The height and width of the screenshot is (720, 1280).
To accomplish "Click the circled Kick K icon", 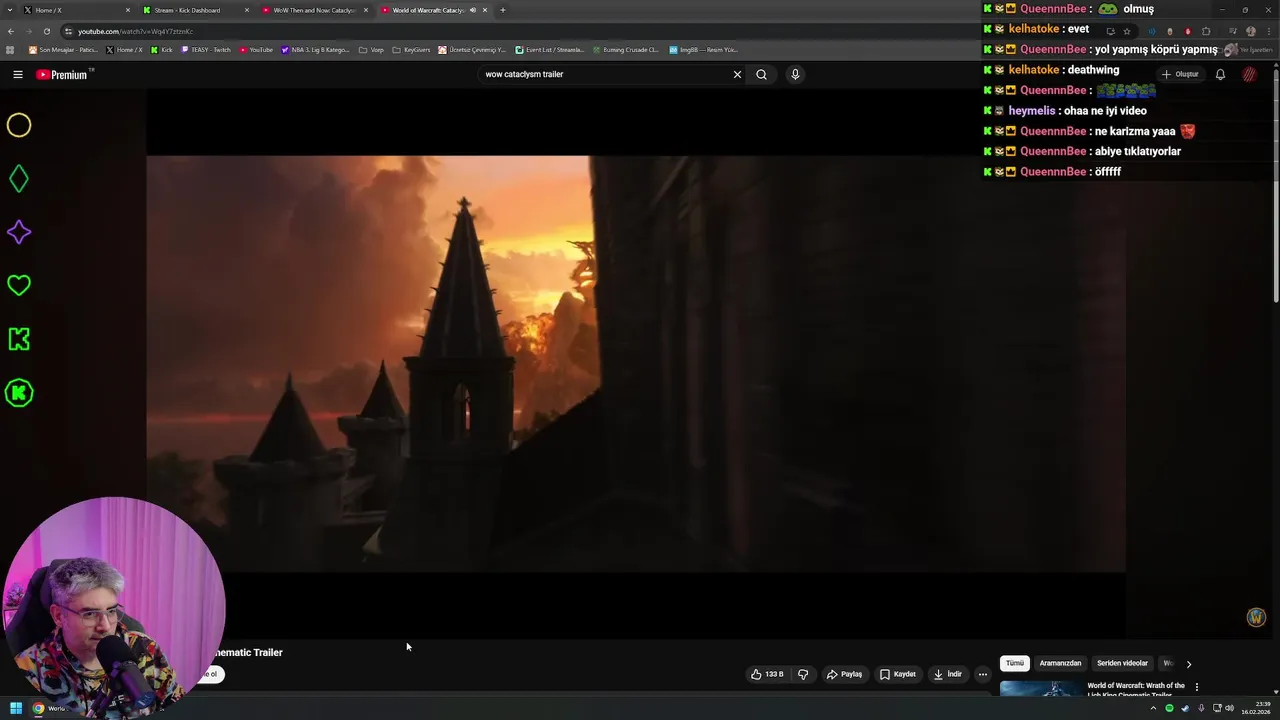I will (19, 393).
